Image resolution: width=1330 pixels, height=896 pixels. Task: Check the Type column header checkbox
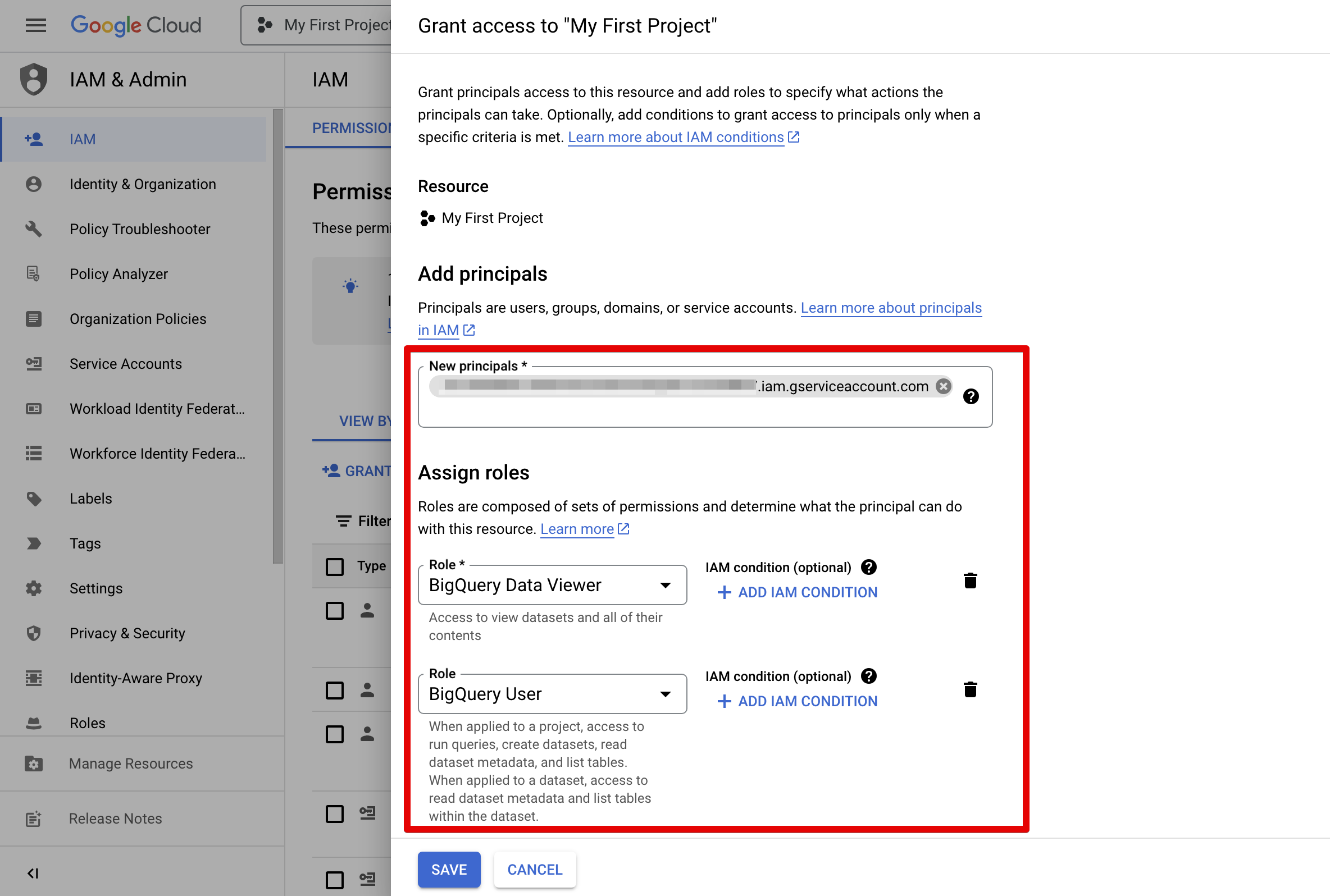tap(334, 566)
